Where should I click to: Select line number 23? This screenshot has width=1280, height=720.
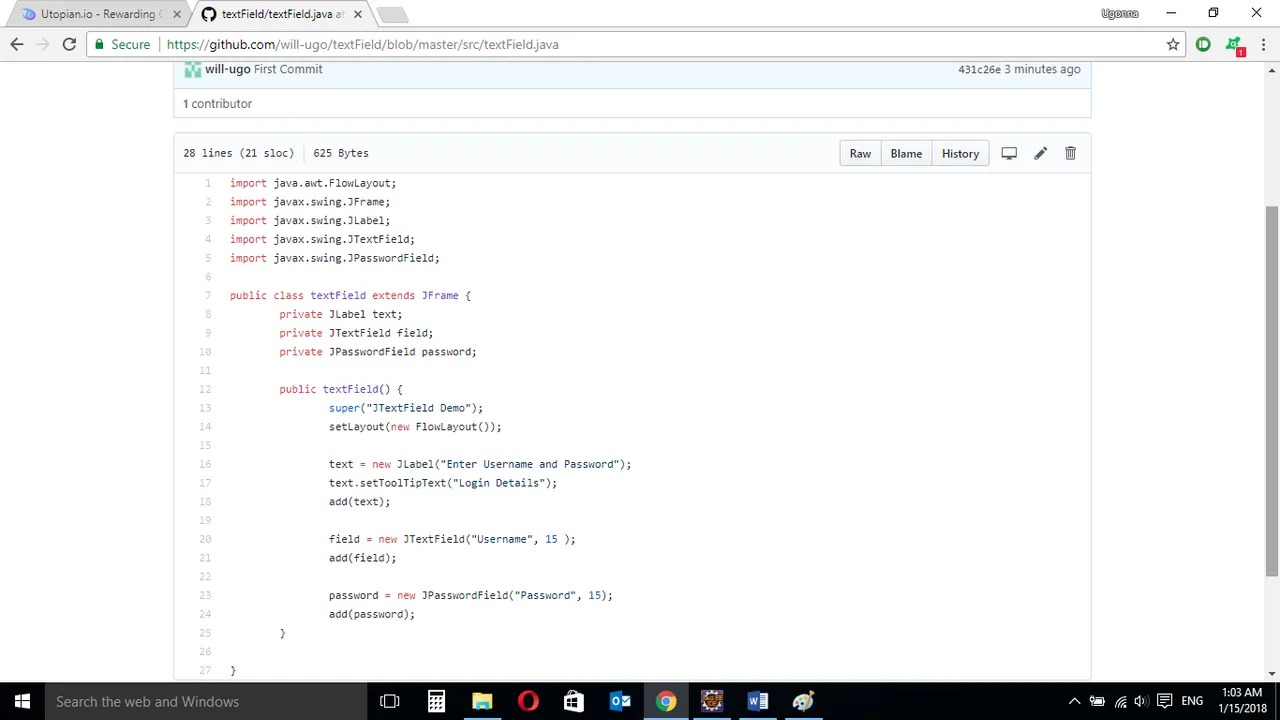click(x=205, y=595)
